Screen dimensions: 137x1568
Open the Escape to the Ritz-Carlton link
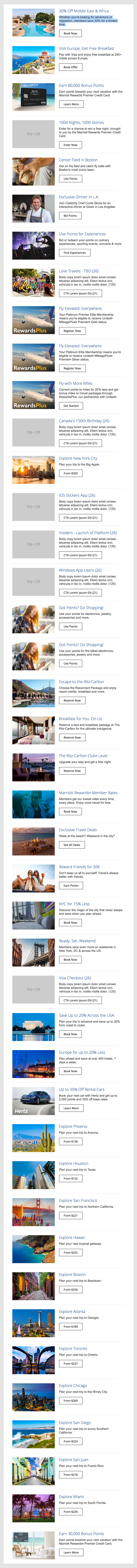(81, 682)
